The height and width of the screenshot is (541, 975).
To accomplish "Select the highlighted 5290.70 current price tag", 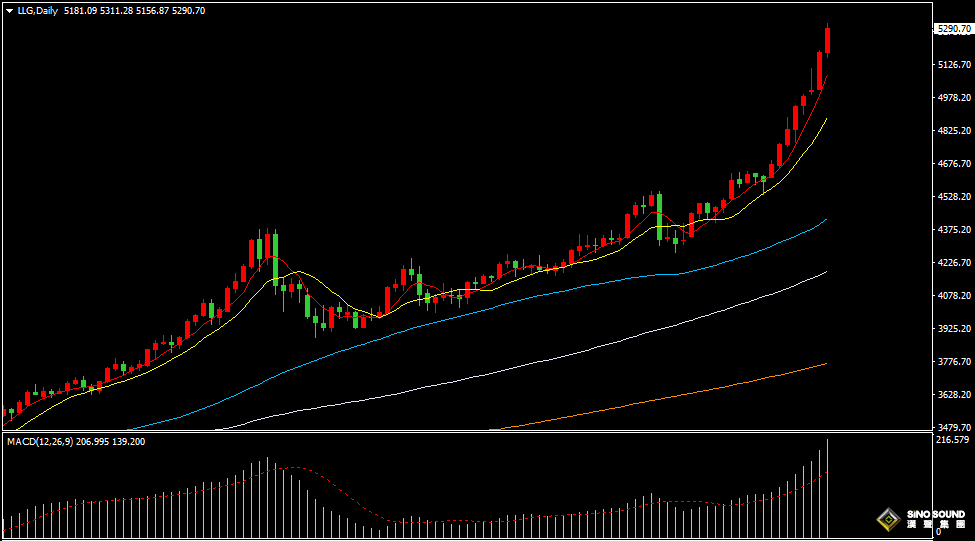I will click(x=953, y=30).
